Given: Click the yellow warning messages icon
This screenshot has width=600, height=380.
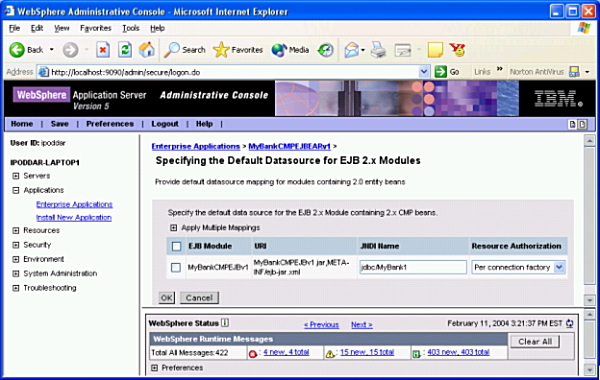Looking at the screenshot, I should [x=329, y=354].
